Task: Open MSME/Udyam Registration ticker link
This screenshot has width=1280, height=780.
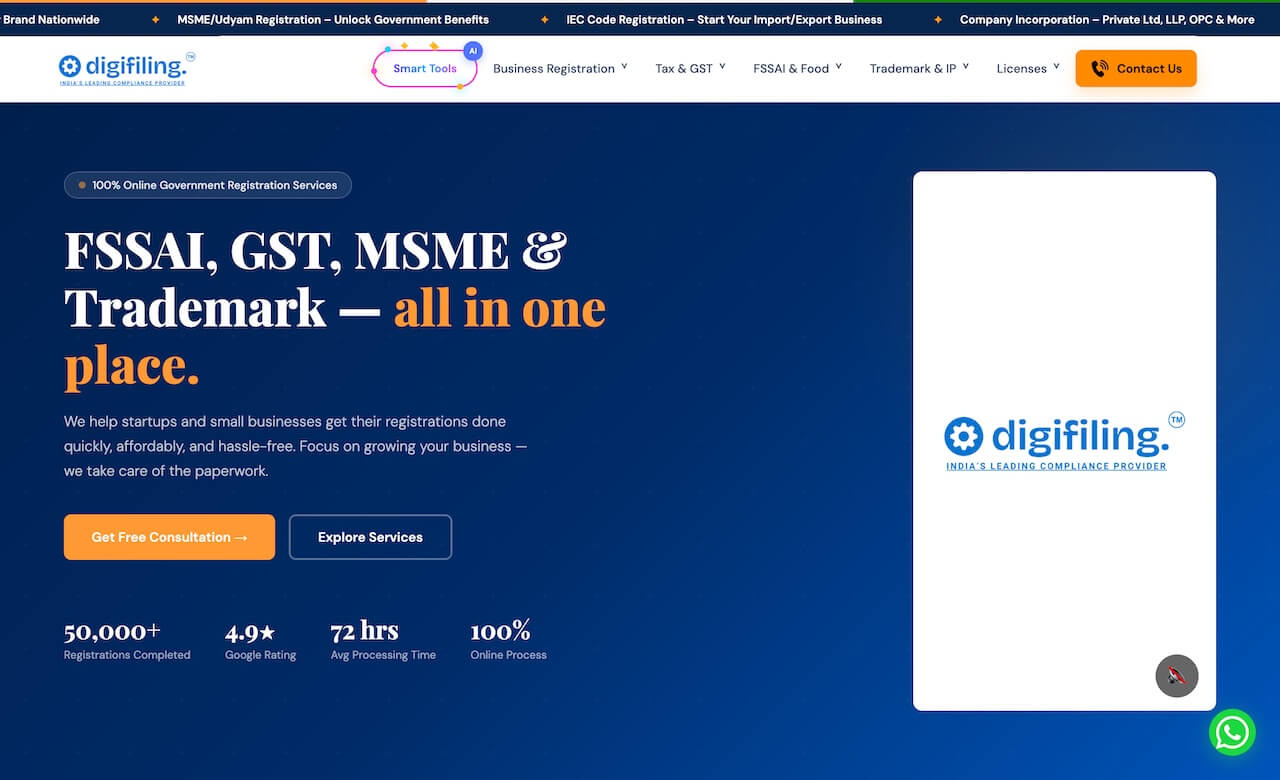Action: click(333, 19)
